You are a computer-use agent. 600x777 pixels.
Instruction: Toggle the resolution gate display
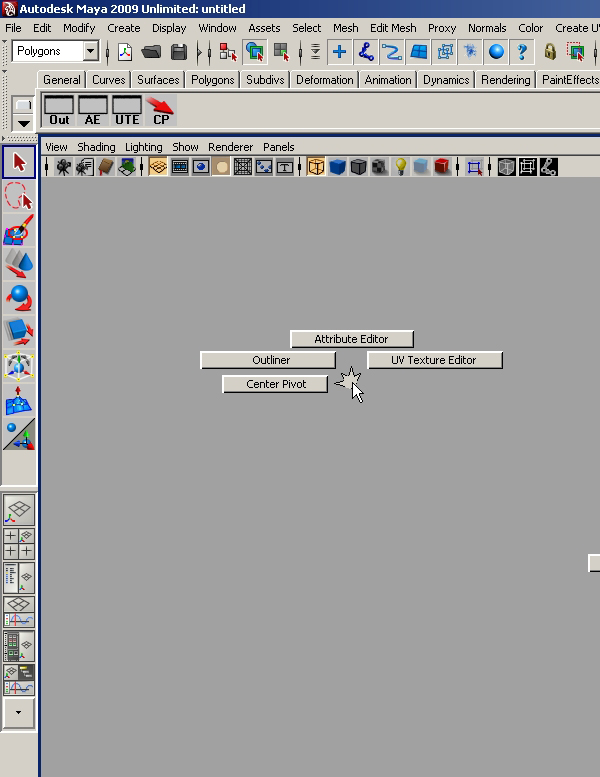tap(201, 167)
